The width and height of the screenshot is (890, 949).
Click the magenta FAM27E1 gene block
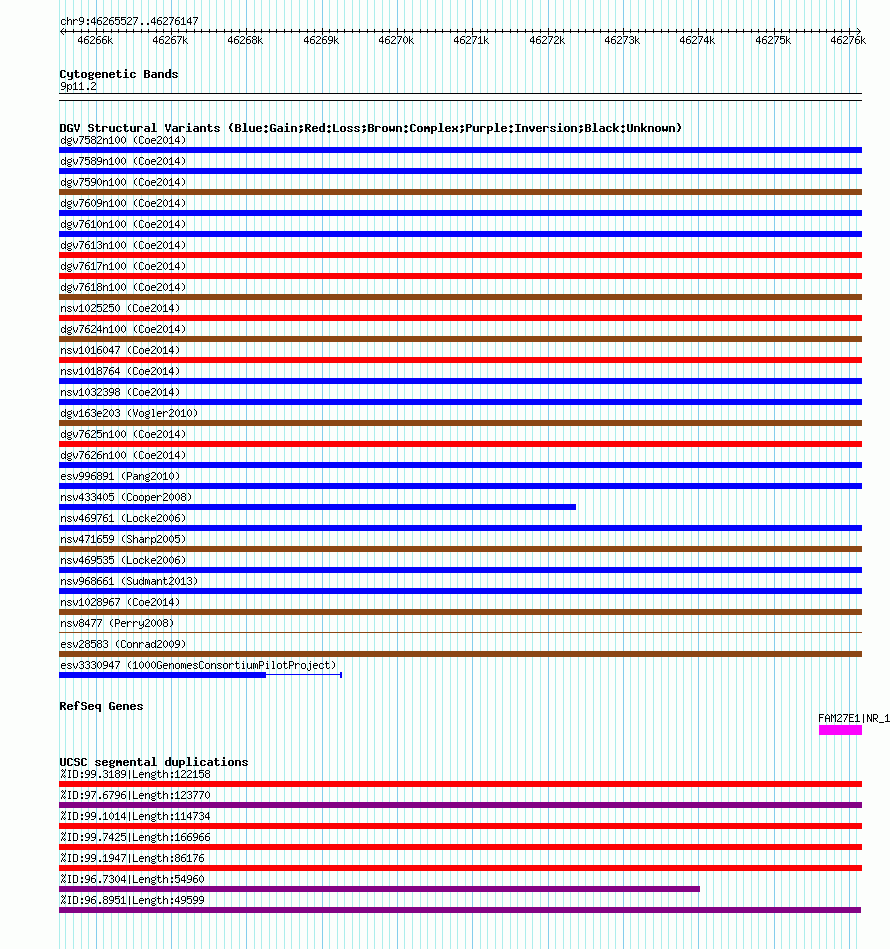[x=840, y=731]
